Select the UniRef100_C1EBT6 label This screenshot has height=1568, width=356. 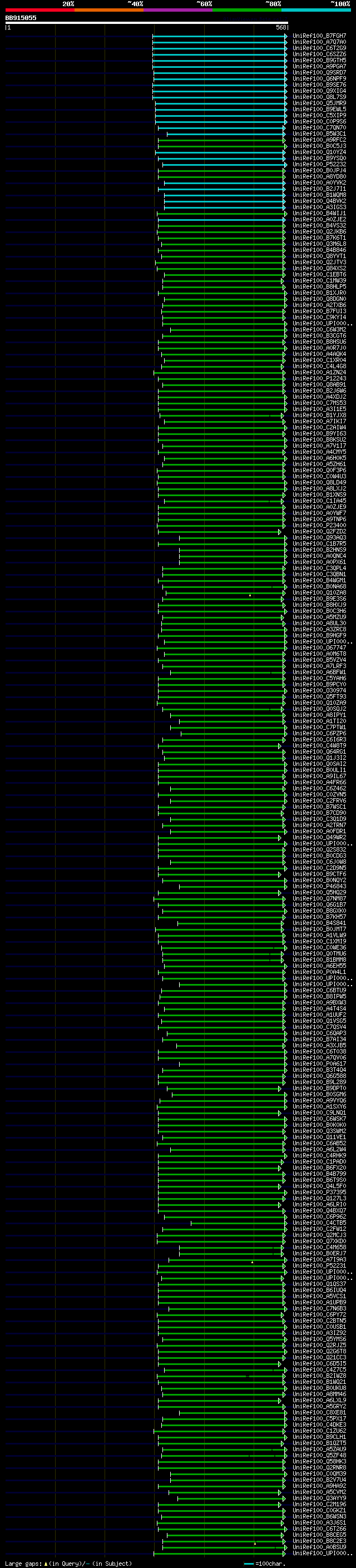(x=319, y=275)
